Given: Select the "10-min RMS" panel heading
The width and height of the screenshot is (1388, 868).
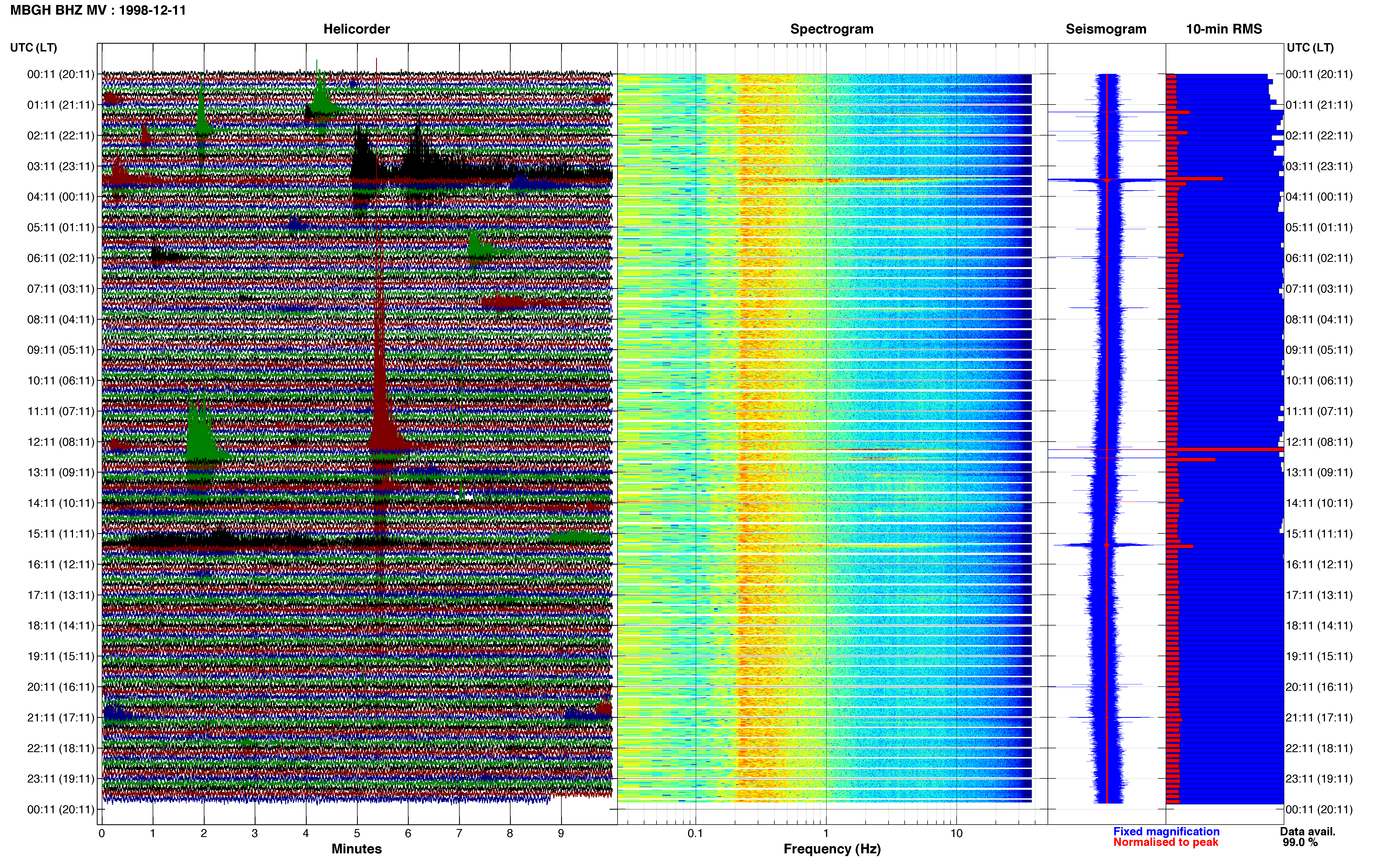Looking at the screenshot, I should pos(1224,29).
